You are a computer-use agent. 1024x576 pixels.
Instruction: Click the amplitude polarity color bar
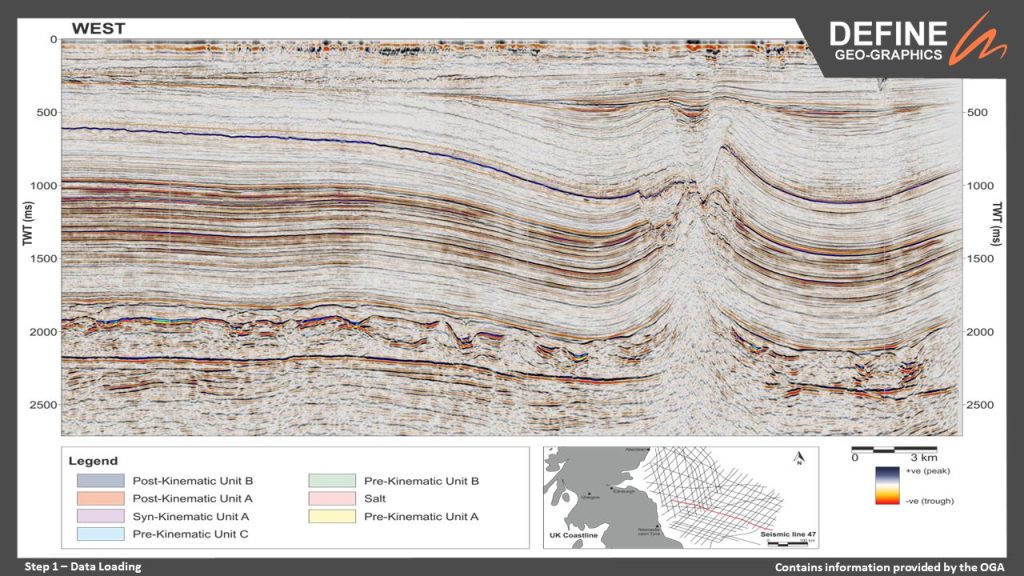[886, 483]
